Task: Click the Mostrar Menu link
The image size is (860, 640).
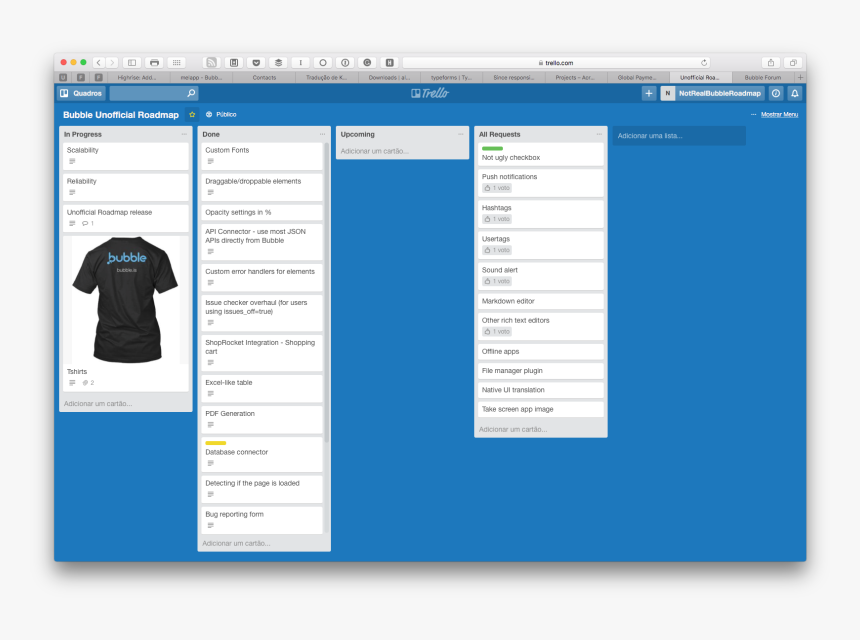Action: [x=779, y=115]
